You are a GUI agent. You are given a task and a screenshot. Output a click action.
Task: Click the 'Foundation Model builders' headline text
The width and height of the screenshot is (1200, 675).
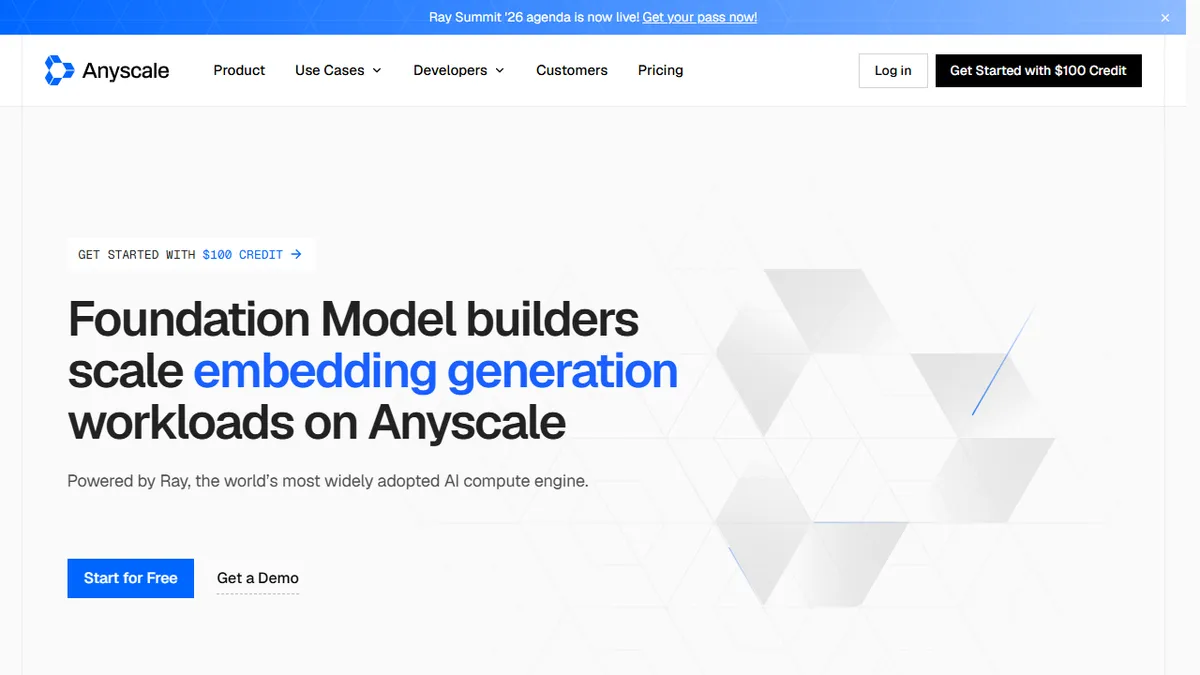(353, 320)
